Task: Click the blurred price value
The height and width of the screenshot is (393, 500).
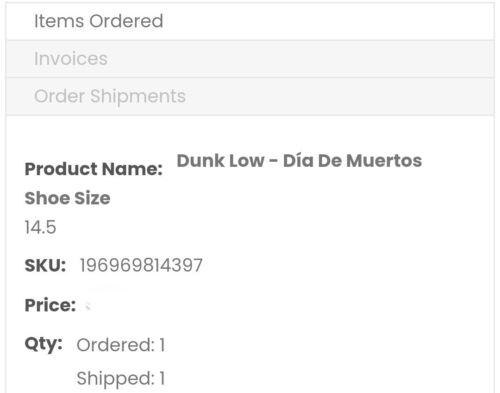Action: pyautogui.click(x=88, y=306)
